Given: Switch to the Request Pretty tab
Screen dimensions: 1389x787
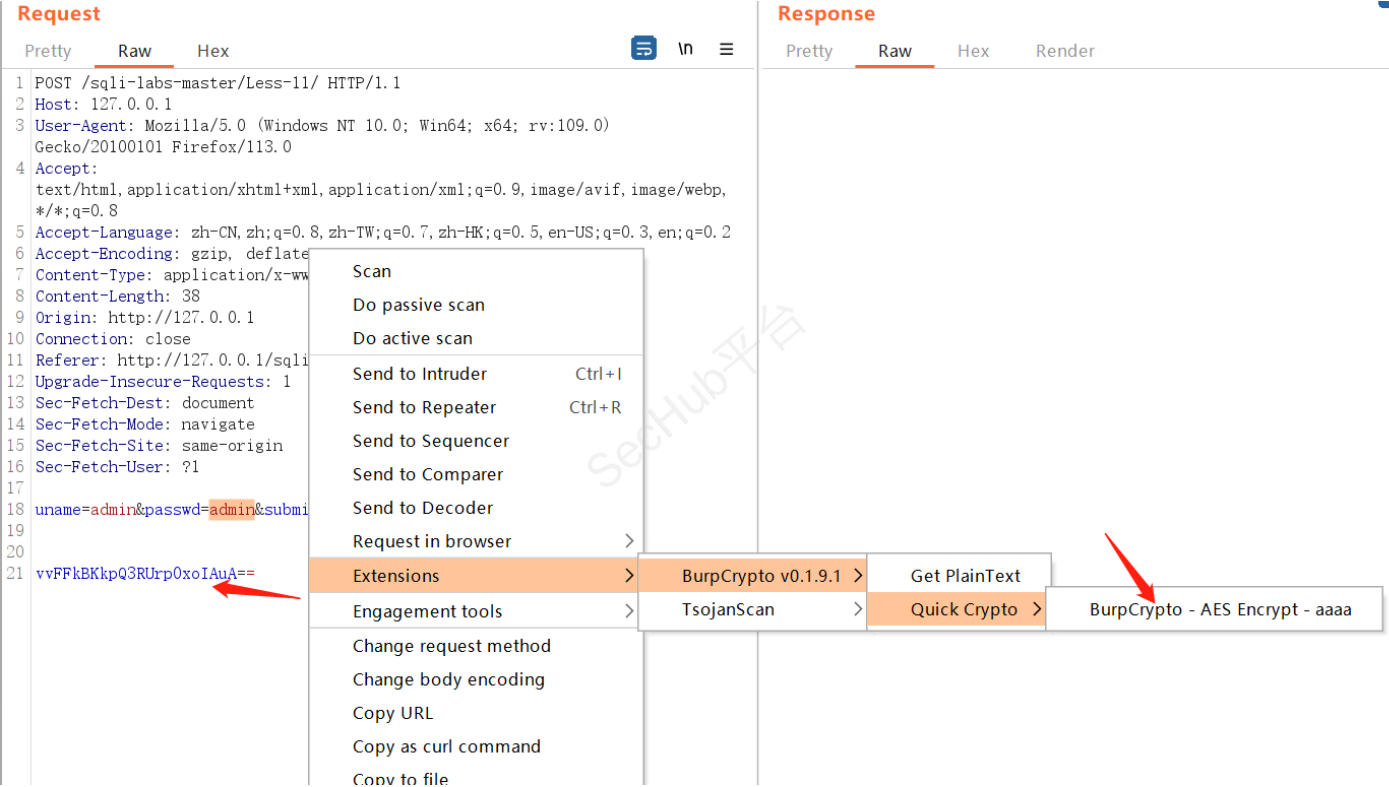Looking at the screenshot, I should [48, 51].
